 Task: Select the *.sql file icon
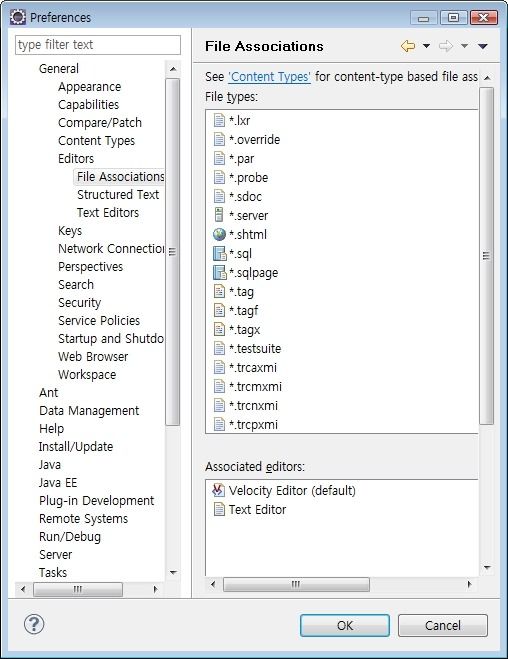tap(219, 253)
